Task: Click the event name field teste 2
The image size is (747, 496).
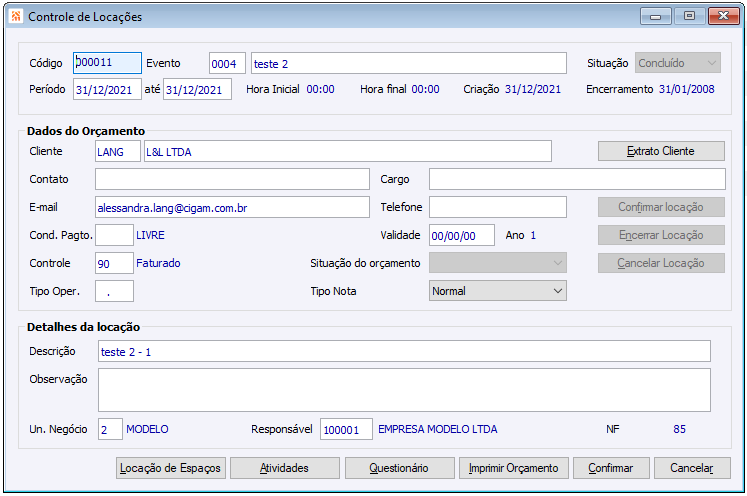Action: (x=409, y=63)
